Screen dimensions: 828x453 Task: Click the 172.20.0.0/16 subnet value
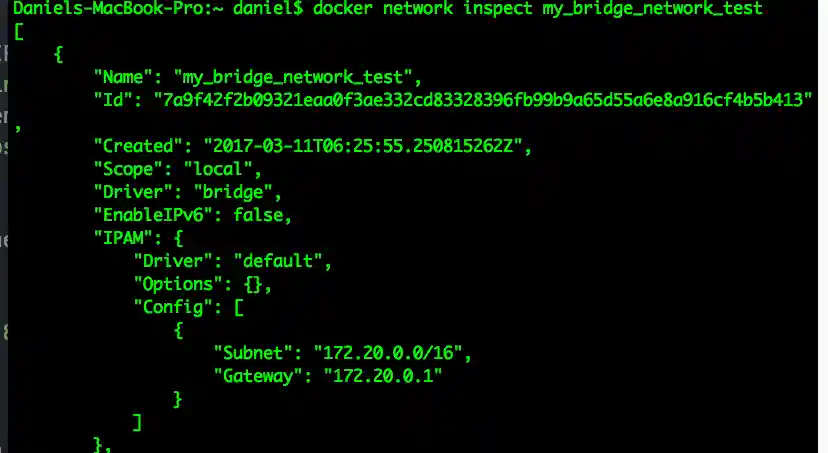coord(391,354)
